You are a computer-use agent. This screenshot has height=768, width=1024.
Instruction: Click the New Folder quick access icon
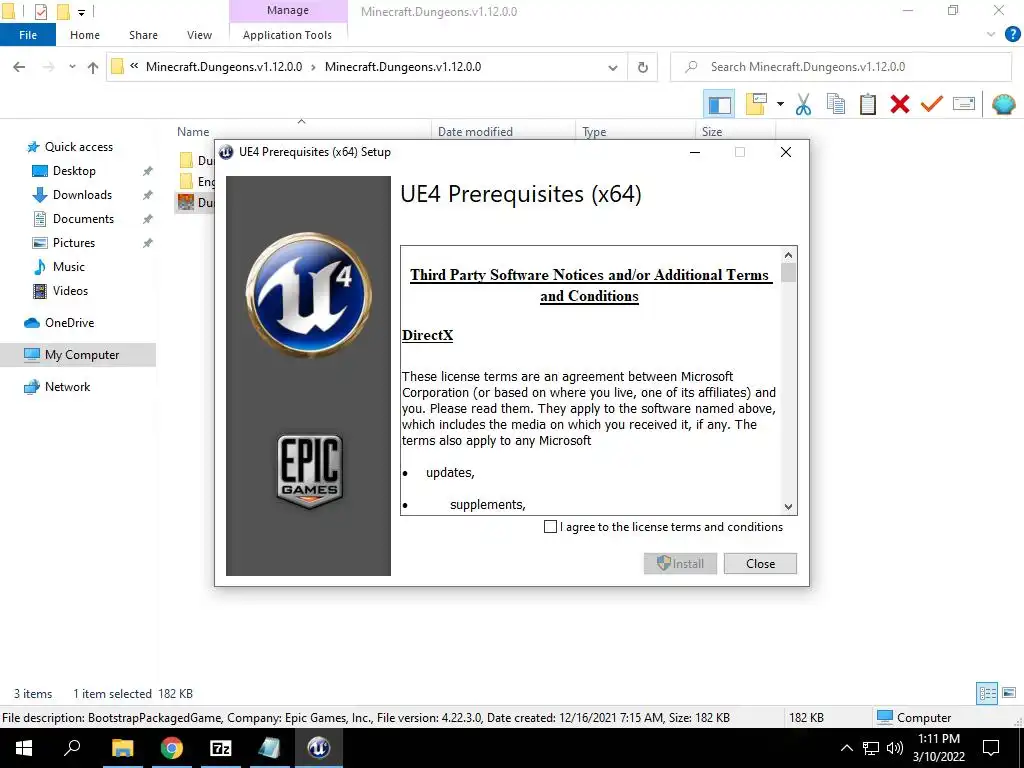click(x=63, y=11)
